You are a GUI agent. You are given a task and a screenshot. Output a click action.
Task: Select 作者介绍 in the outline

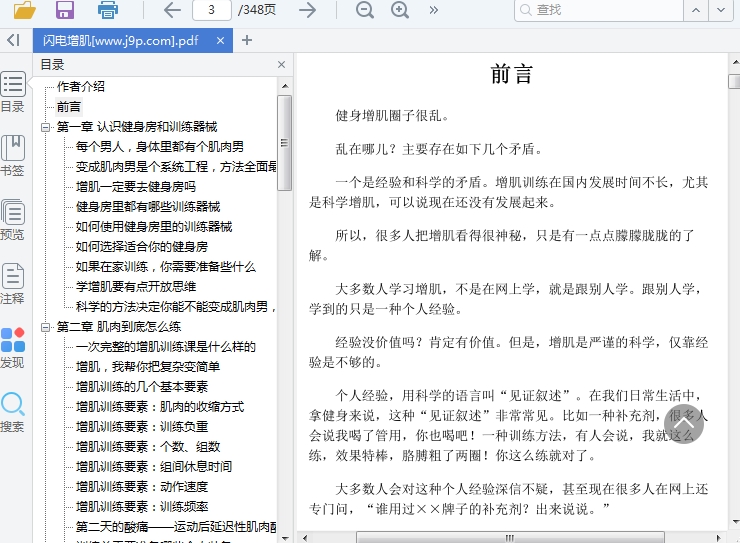coord(81,87)
